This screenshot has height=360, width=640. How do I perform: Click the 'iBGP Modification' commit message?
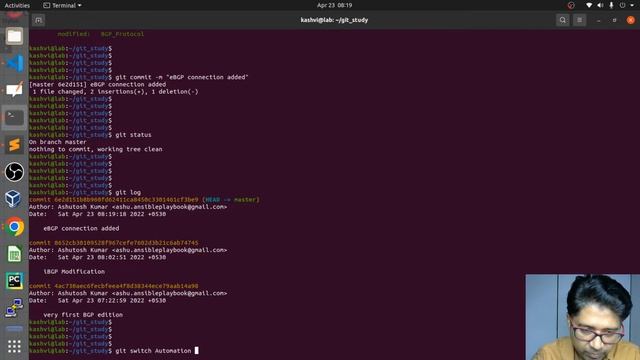click(x=74, y=271)
